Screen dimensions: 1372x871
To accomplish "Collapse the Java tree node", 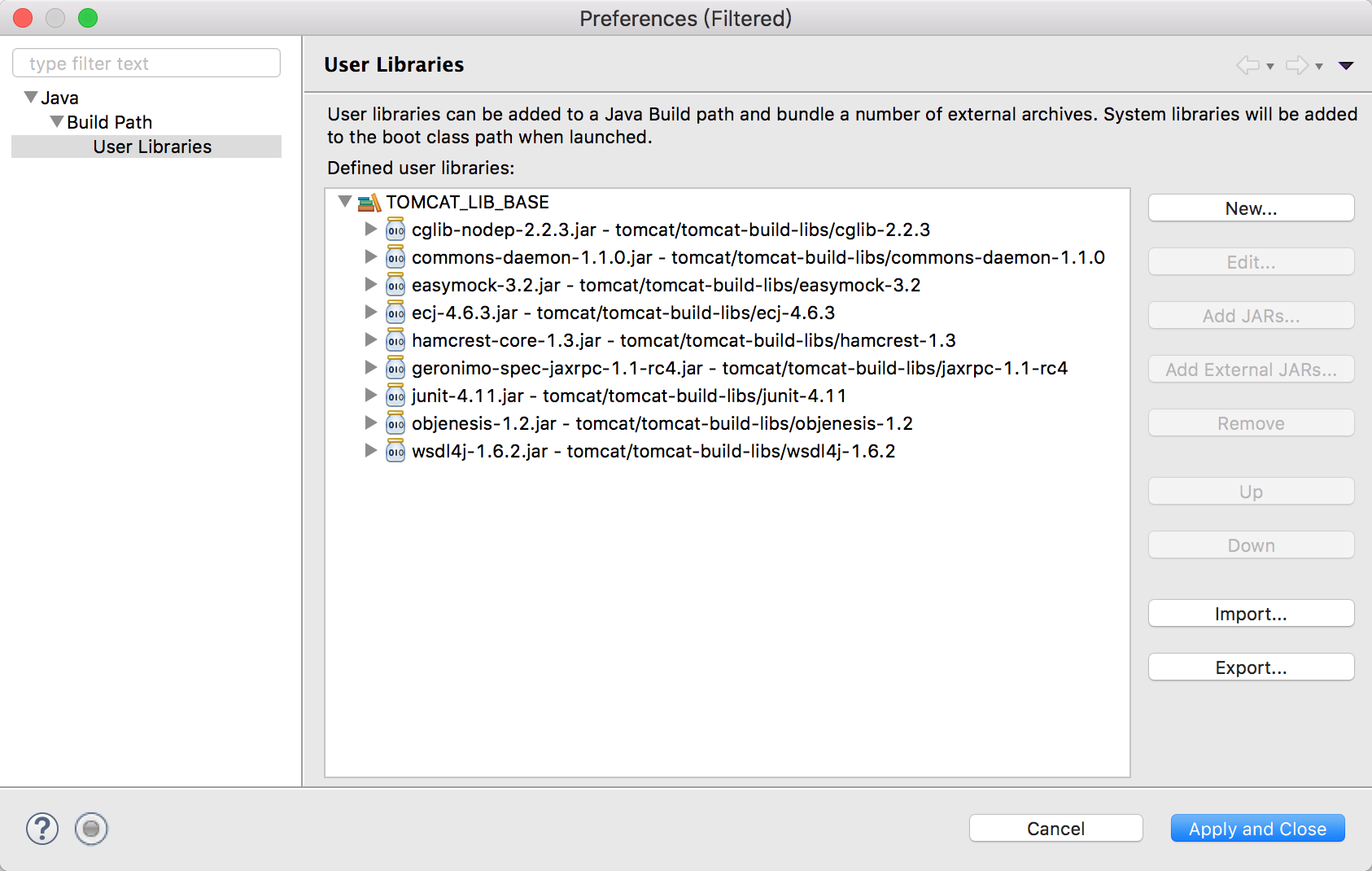I will pyautogui.click(x=31, y=98).
